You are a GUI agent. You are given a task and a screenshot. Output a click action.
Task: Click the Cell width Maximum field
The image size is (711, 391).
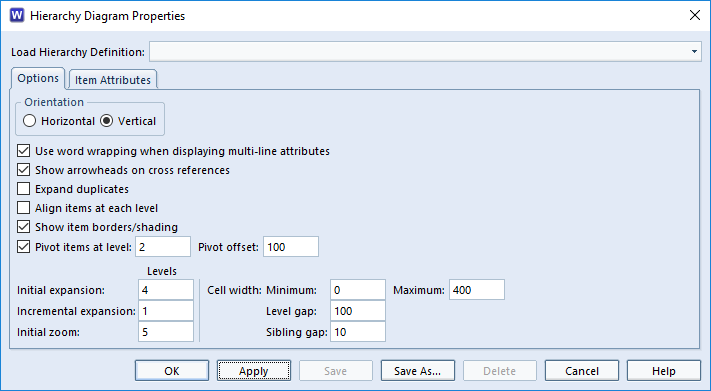477,290
